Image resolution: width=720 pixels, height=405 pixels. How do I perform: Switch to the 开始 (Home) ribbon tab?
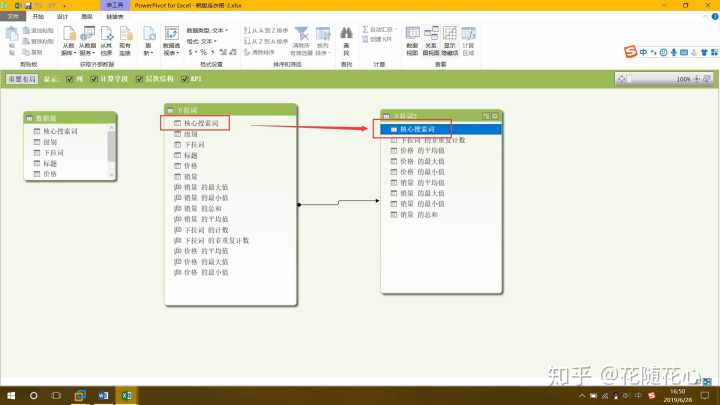(x=38, y=17)
